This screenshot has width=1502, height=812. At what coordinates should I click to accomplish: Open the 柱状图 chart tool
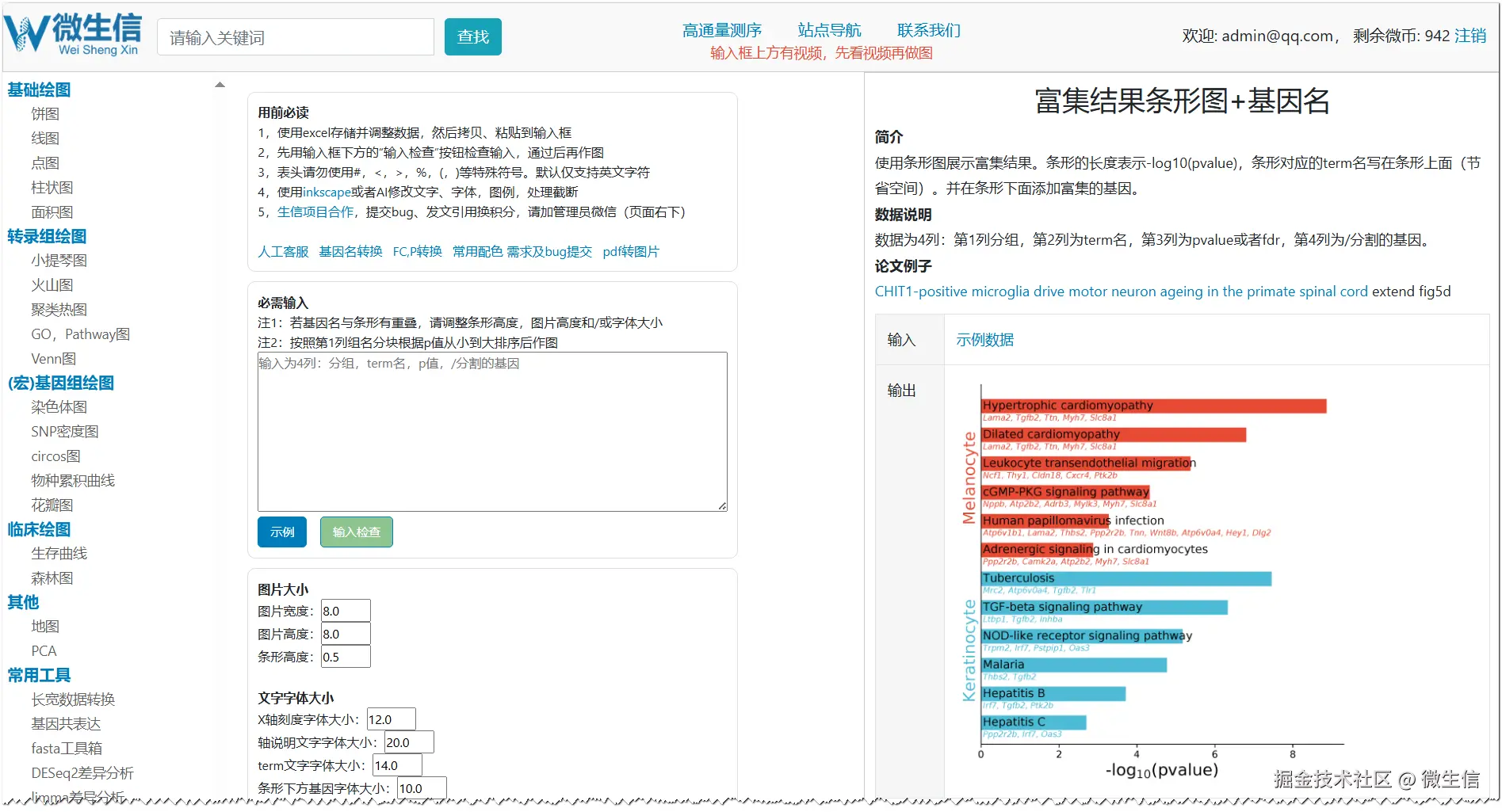(x=52, y=188)
